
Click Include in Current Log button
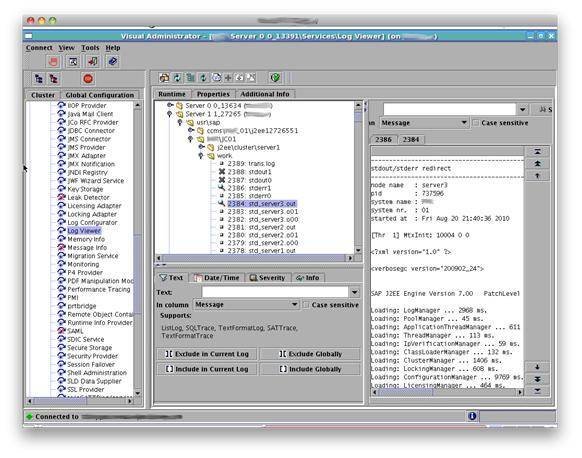[207, 369]
